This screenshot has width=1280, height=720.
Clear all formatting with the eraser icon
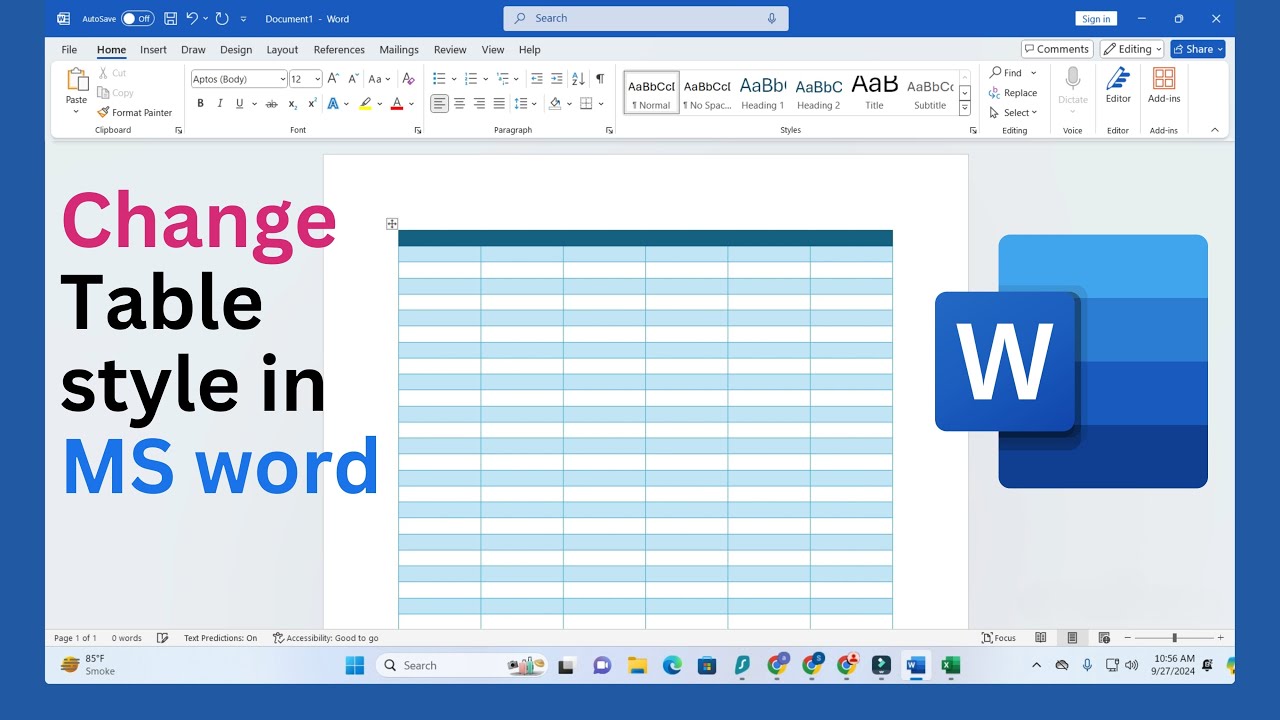click(x=408, y=78)
